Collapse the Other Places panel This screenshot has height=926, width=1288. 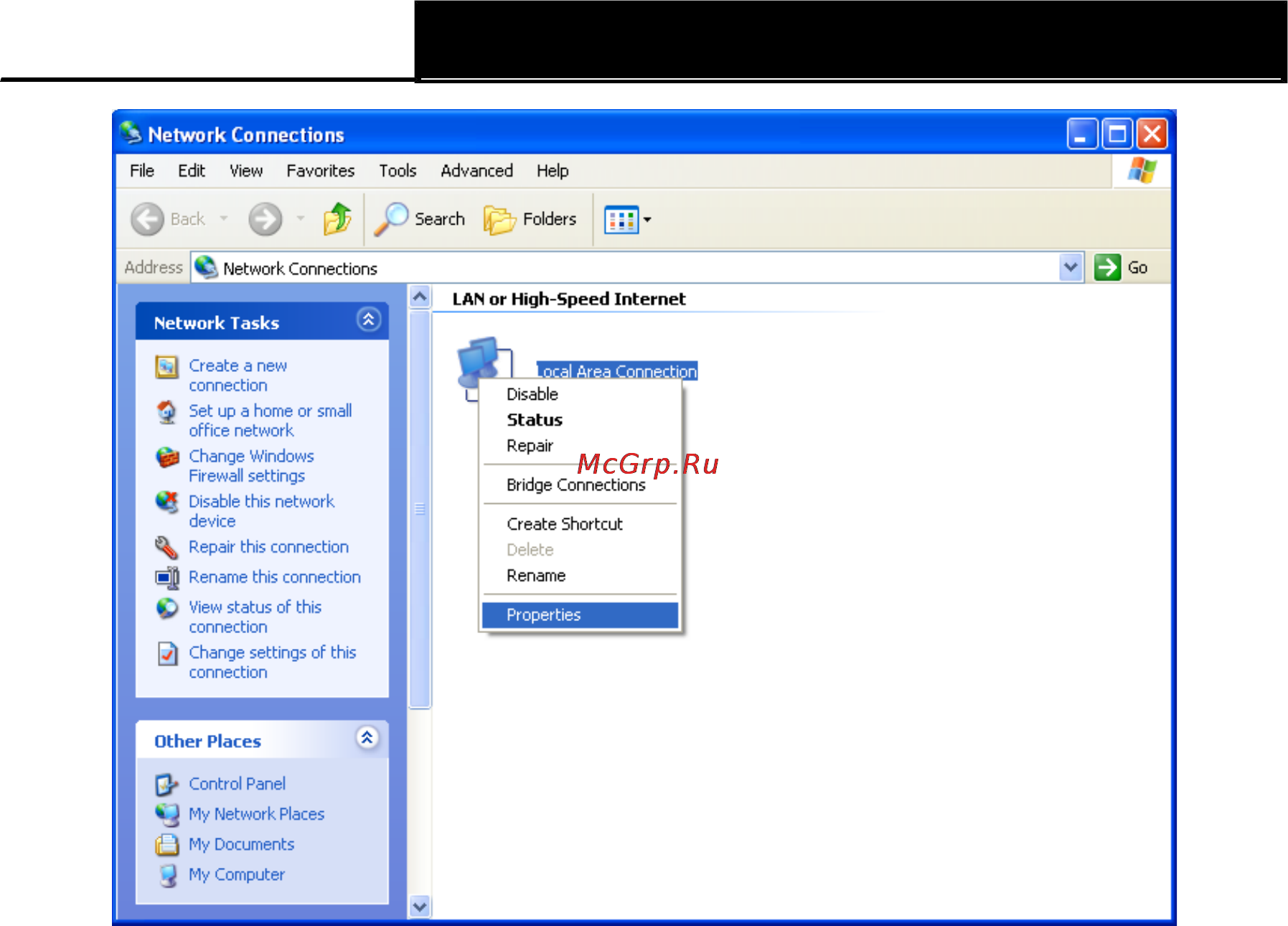[367, 738]
